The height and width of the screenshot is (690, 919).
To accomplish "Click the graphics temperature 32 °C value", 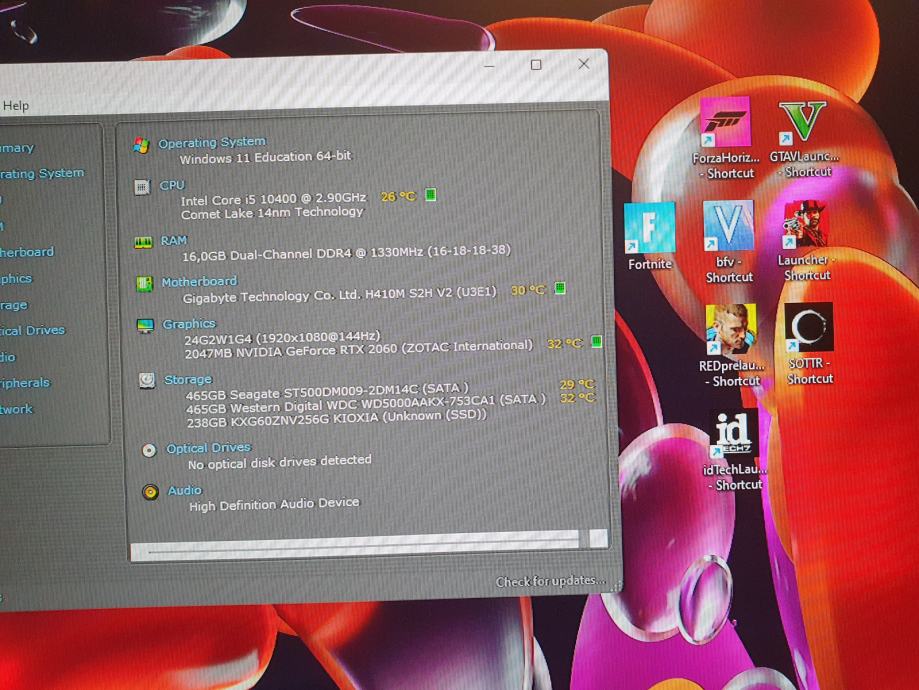I will click(x=564, y=343).
